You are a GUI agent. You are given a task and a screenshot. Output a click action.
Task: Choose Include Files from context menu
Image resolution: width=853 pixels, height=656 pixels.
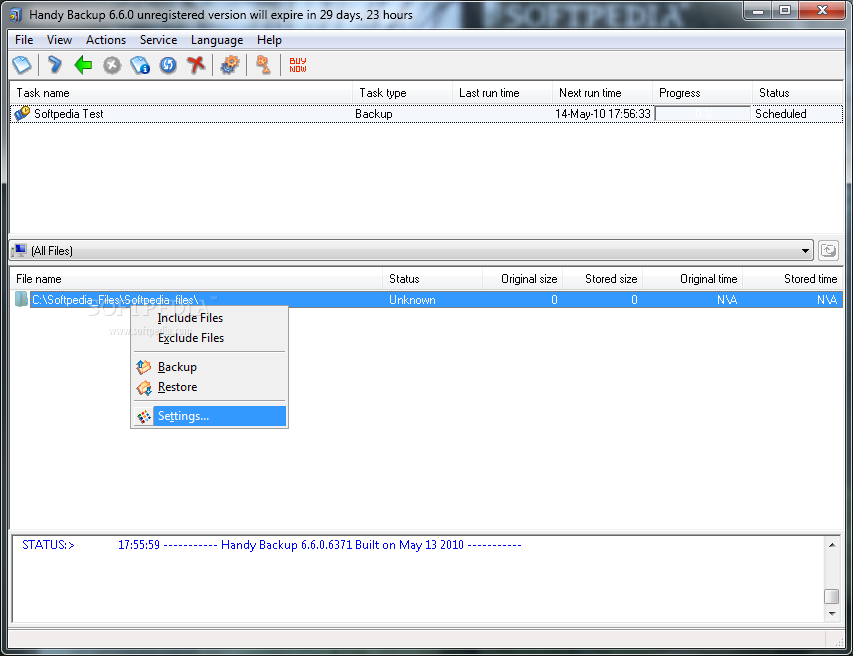(209, 318)
